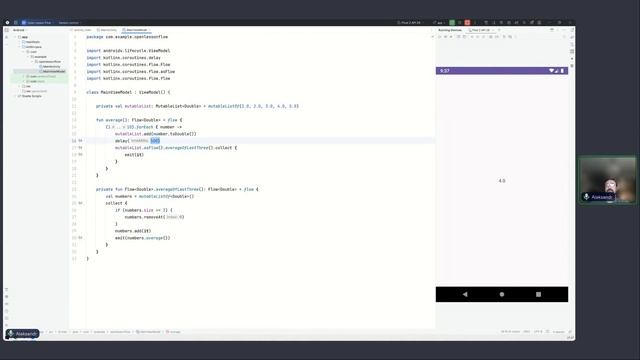The height and width of the screenshot is (360, 640).
Task: Tap the Back triangle on emulator navigation bar
Action: [x=465, y=294]
